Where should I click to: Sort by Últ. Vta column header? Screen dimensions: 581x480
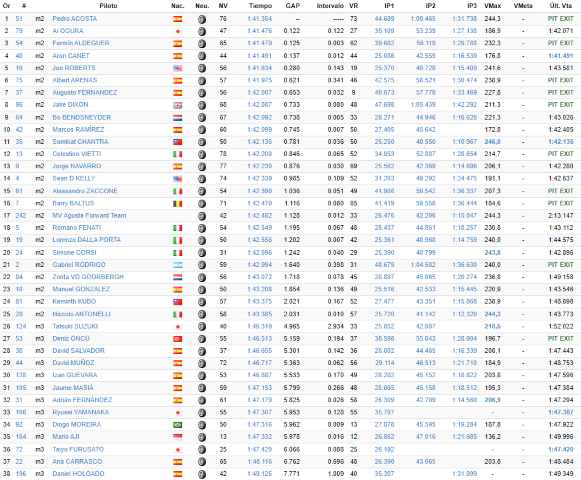[561, 6]
